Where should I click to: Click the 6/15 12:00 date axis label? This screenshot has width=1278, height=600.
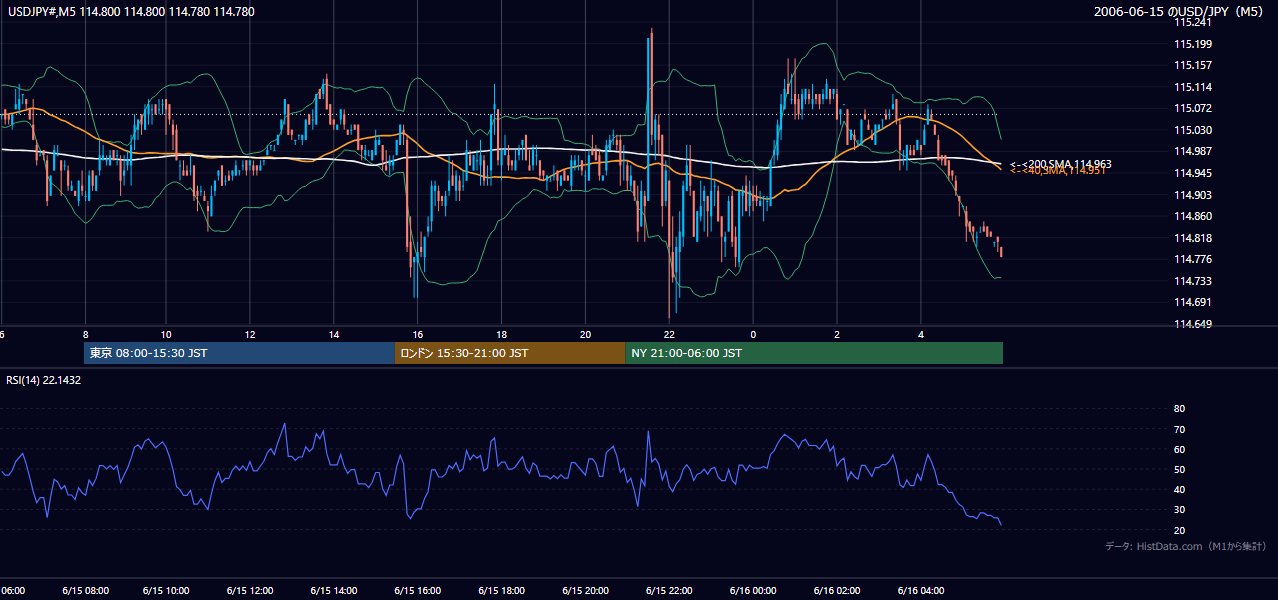(x=249, y=590)
